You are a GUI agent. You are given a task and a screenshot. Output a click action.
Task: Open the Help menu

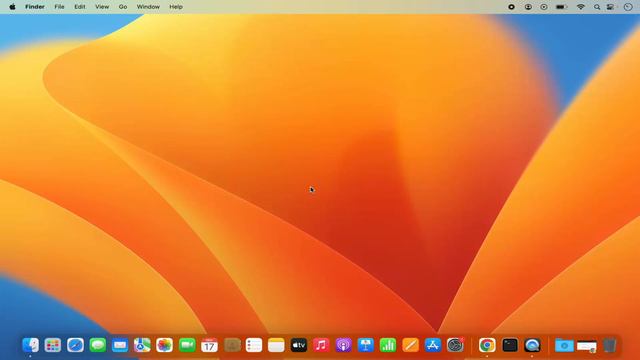coord(176,7)
